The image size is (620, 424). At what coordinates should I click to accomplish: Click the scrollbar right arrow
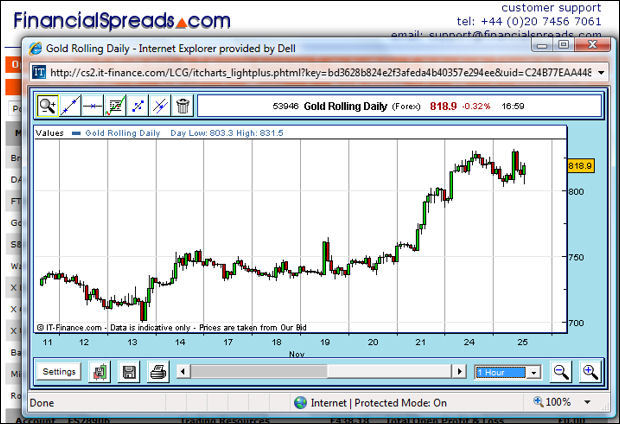[459, 372]
